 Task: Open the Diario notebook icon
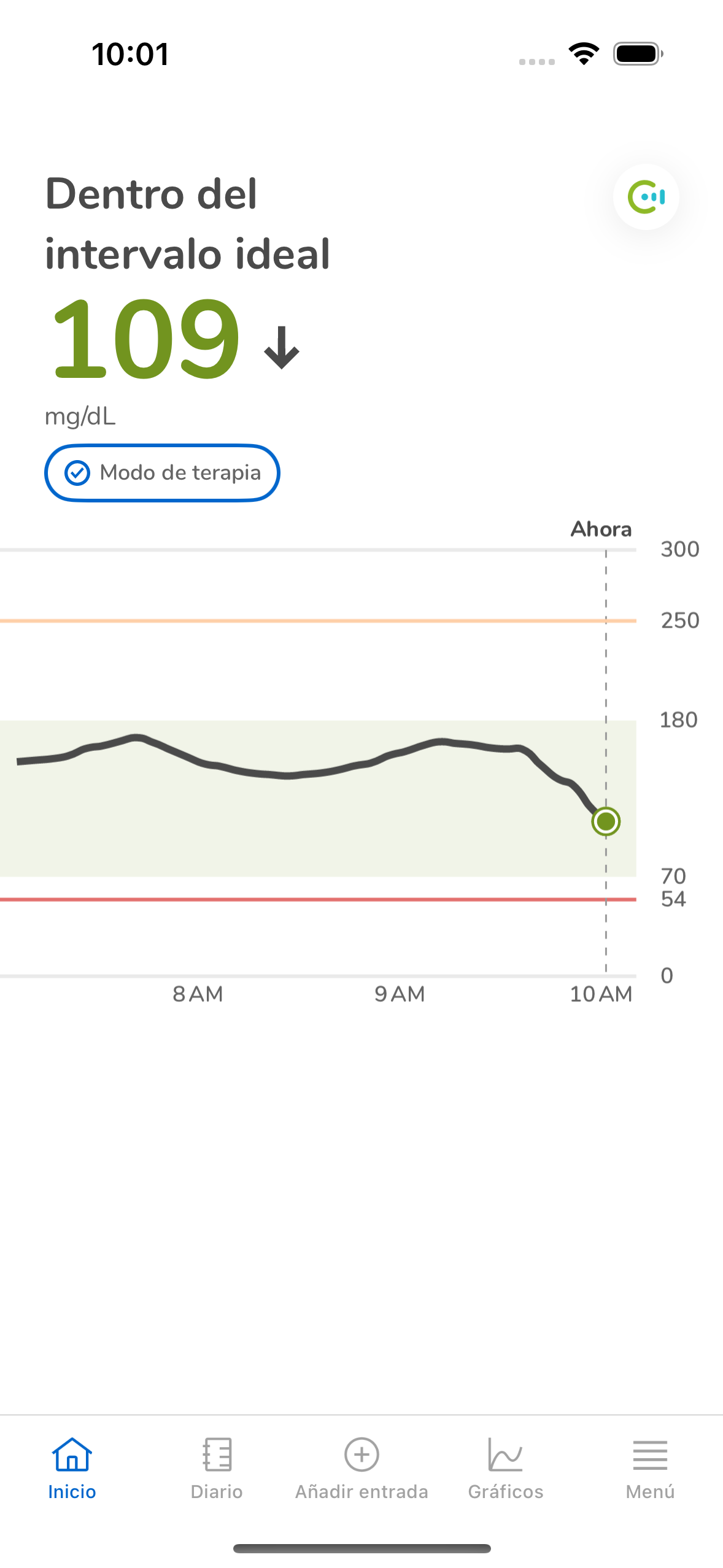coord(217,1454)
